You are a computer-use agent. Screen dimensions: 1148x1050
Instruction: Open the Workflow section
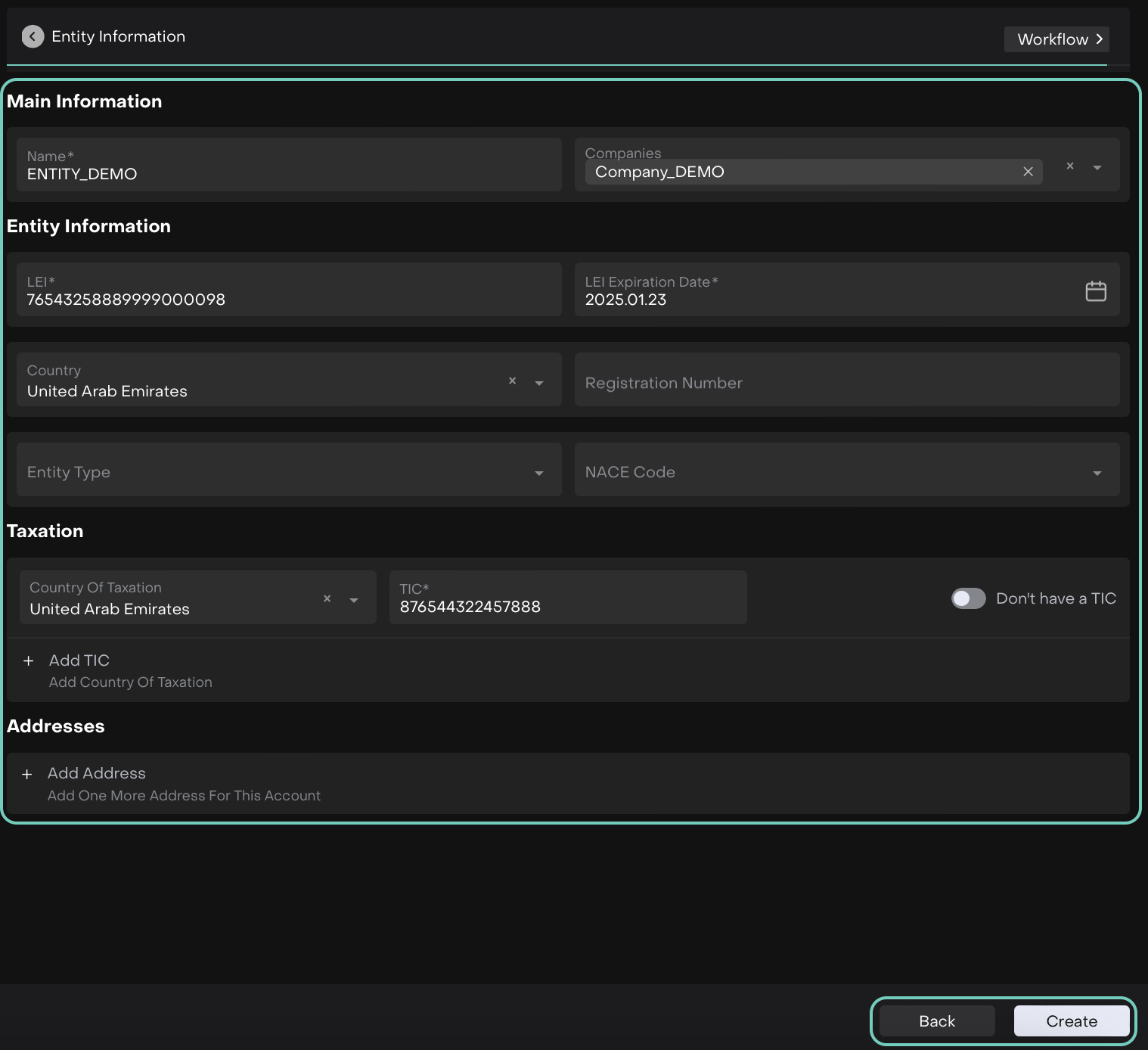1056,39
